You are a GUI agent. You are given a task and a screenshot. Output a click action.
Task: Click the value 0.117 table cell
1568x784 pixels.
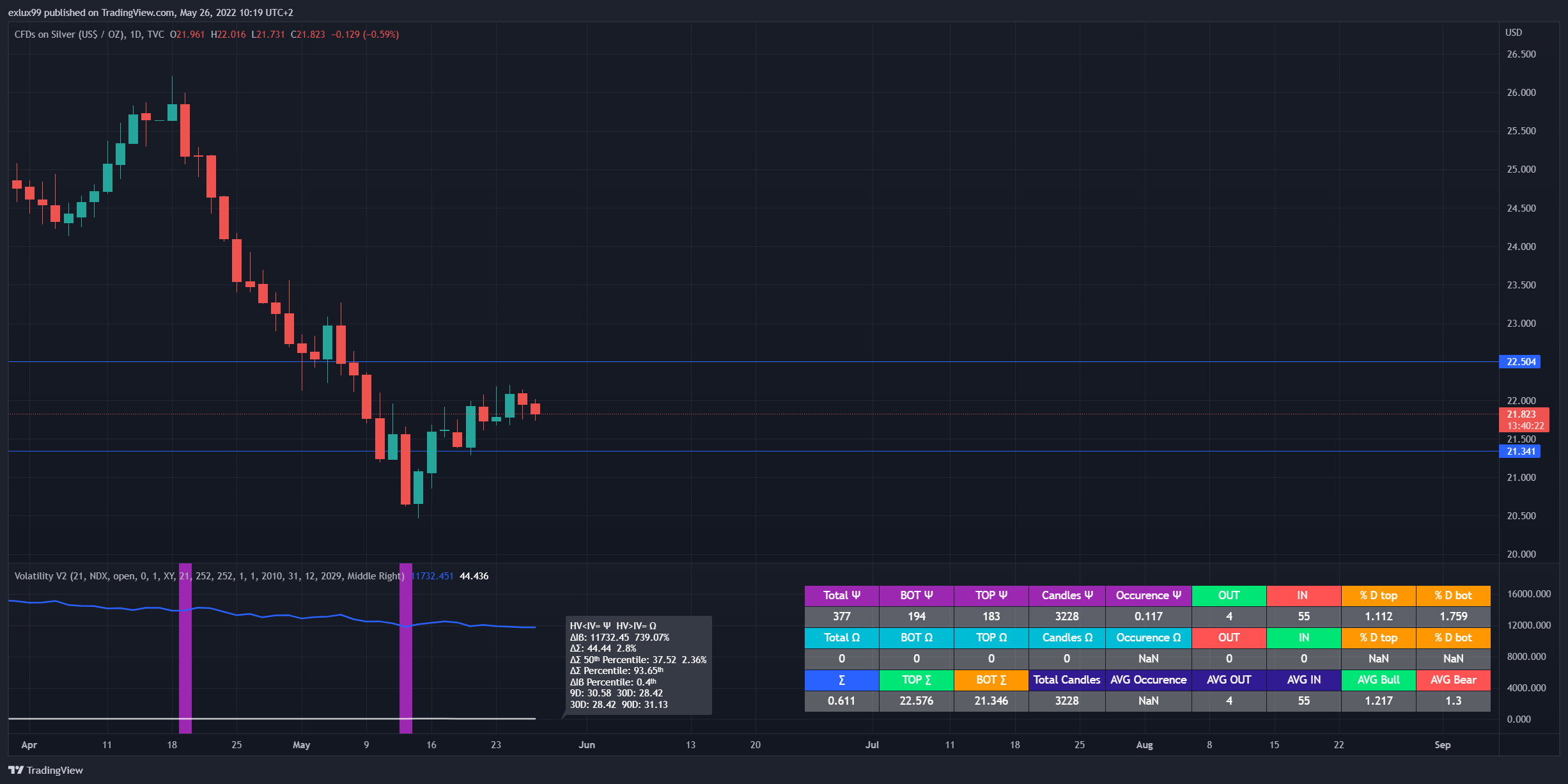[x=1148, y=616]
